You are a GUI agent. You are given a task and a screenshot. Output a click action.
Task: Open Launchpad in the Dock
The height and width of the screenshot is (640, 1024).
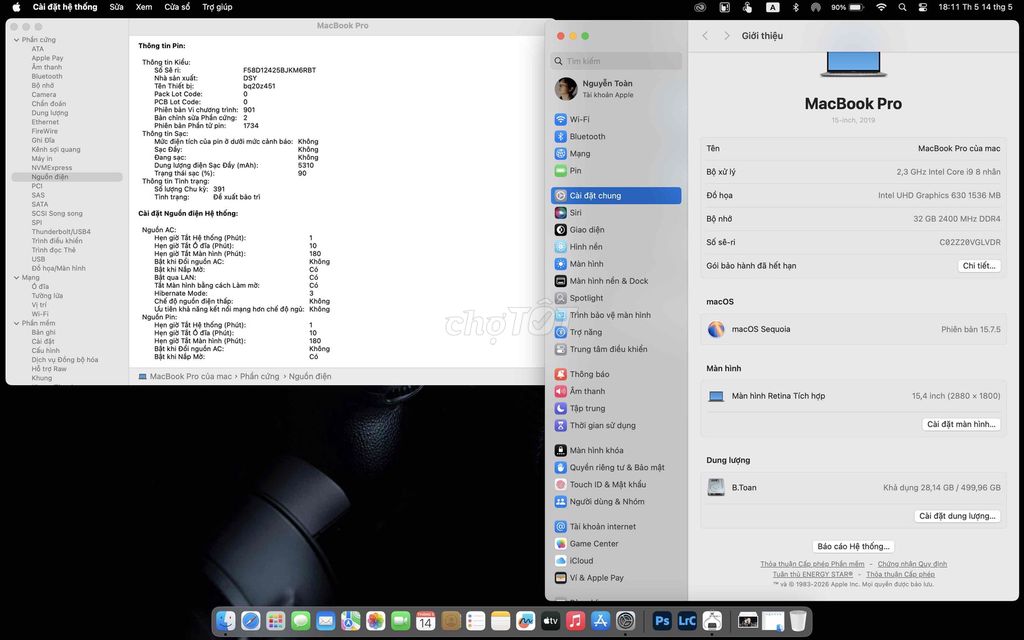(x=276, y=620)
